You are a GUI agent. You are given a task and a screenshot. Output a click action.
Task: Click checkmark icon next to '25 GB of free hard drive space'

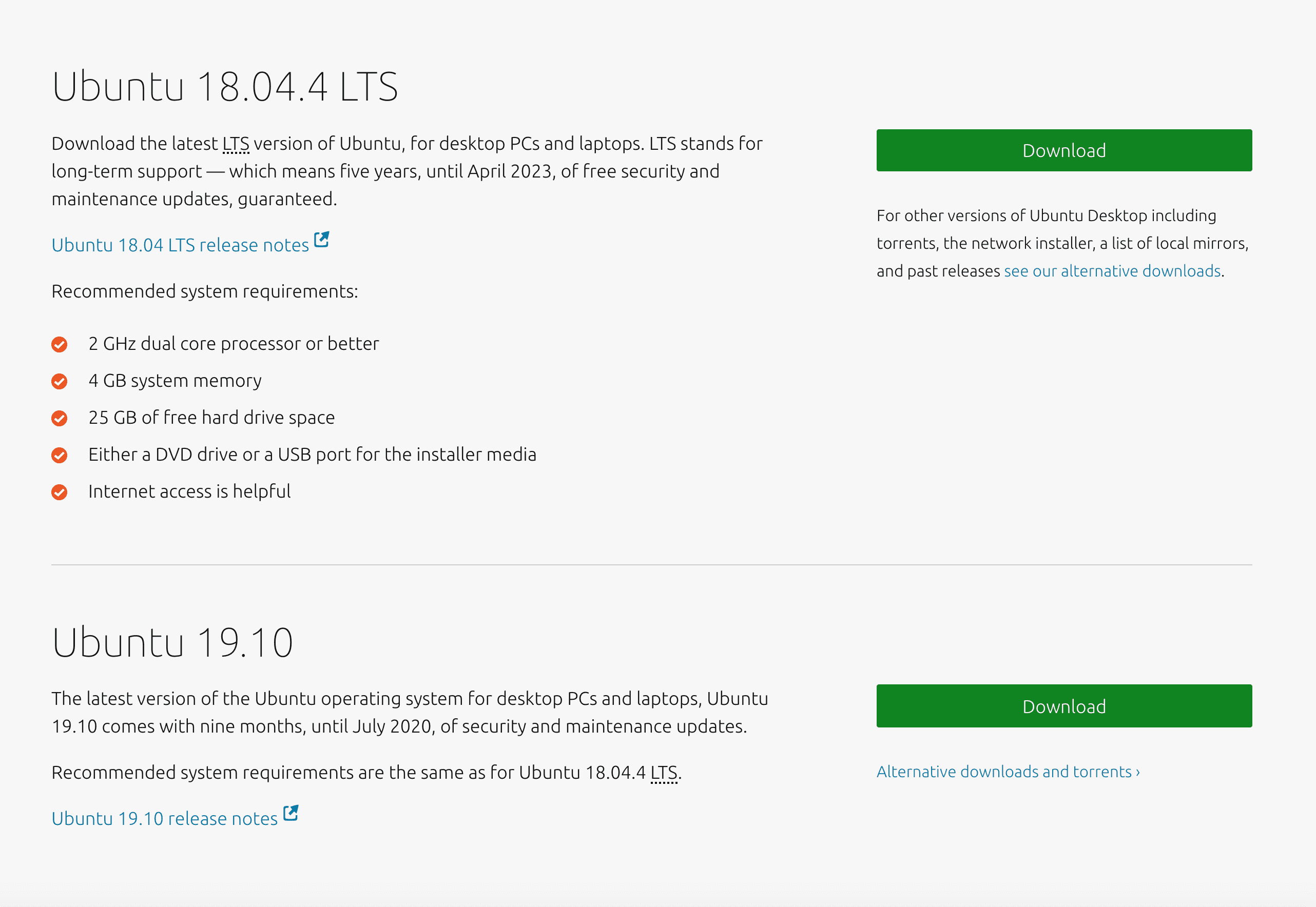coord(59,418)
